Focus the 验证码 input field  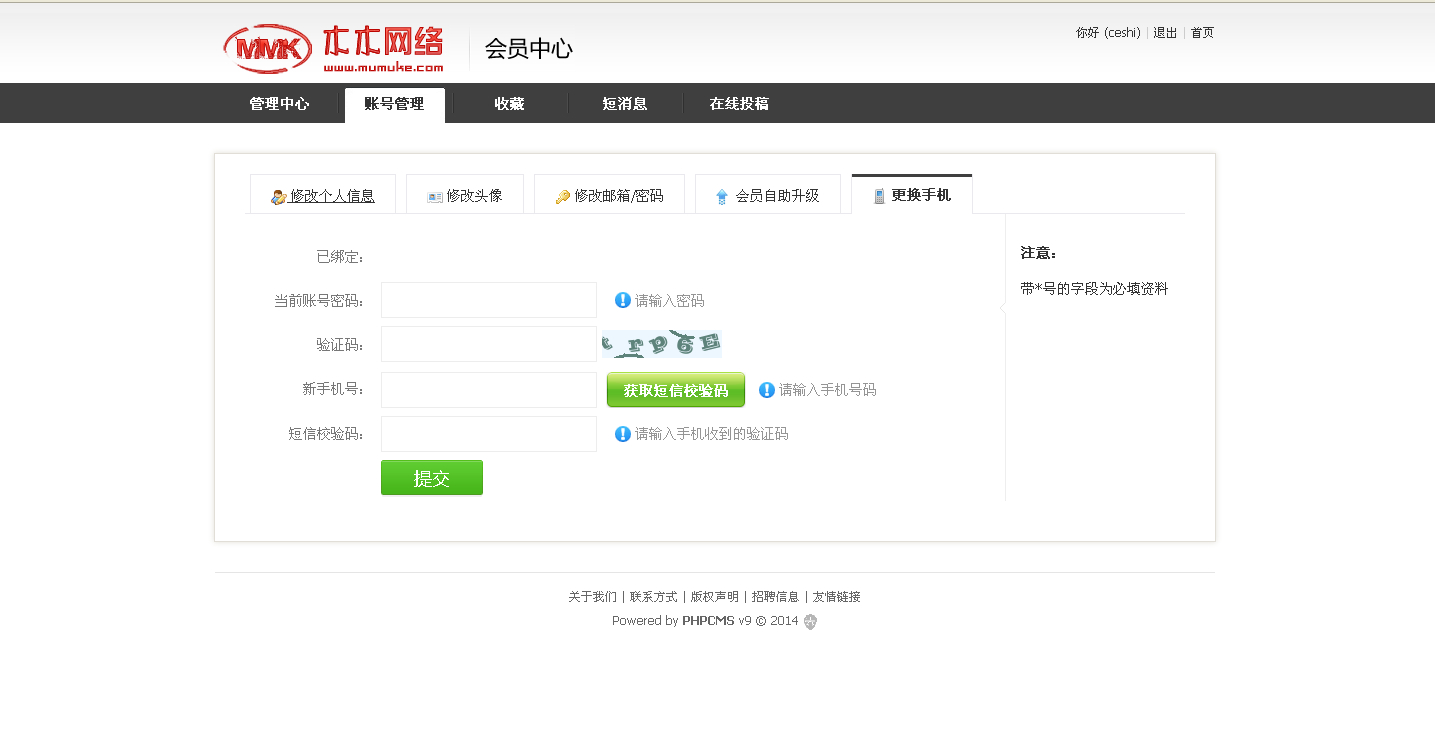489,344
